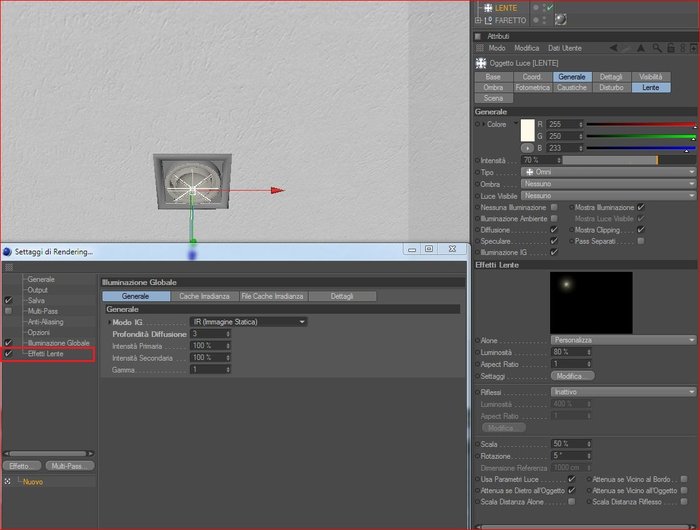Click the Modifica button next to Settaggi
The width and height of the screenshot is (700, 530).
click(572, 376)
